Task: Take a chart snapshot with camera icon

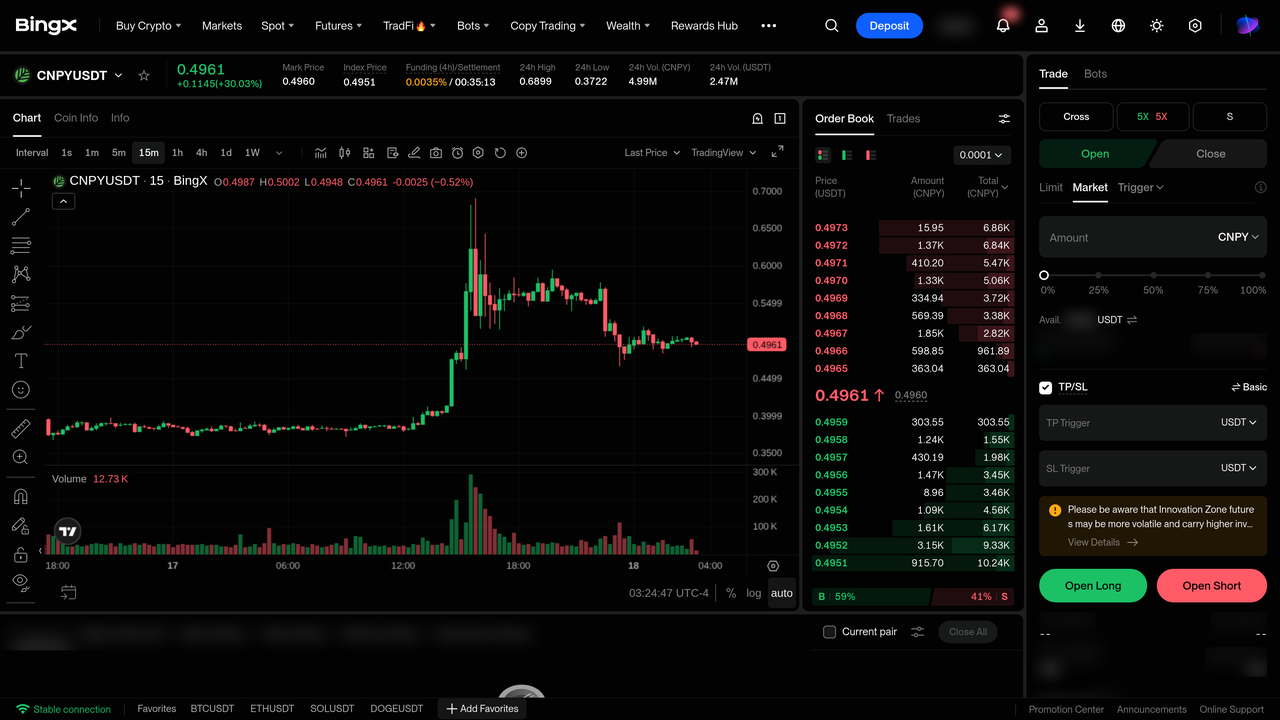Action: point(436,153)
